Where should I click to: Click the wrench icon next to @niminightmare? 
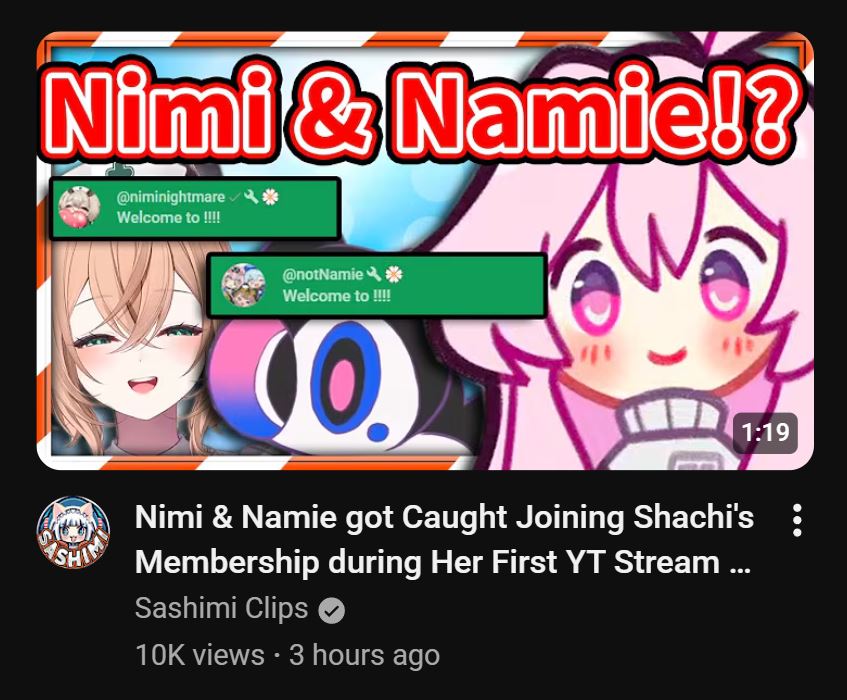click(x=250, y=197)
